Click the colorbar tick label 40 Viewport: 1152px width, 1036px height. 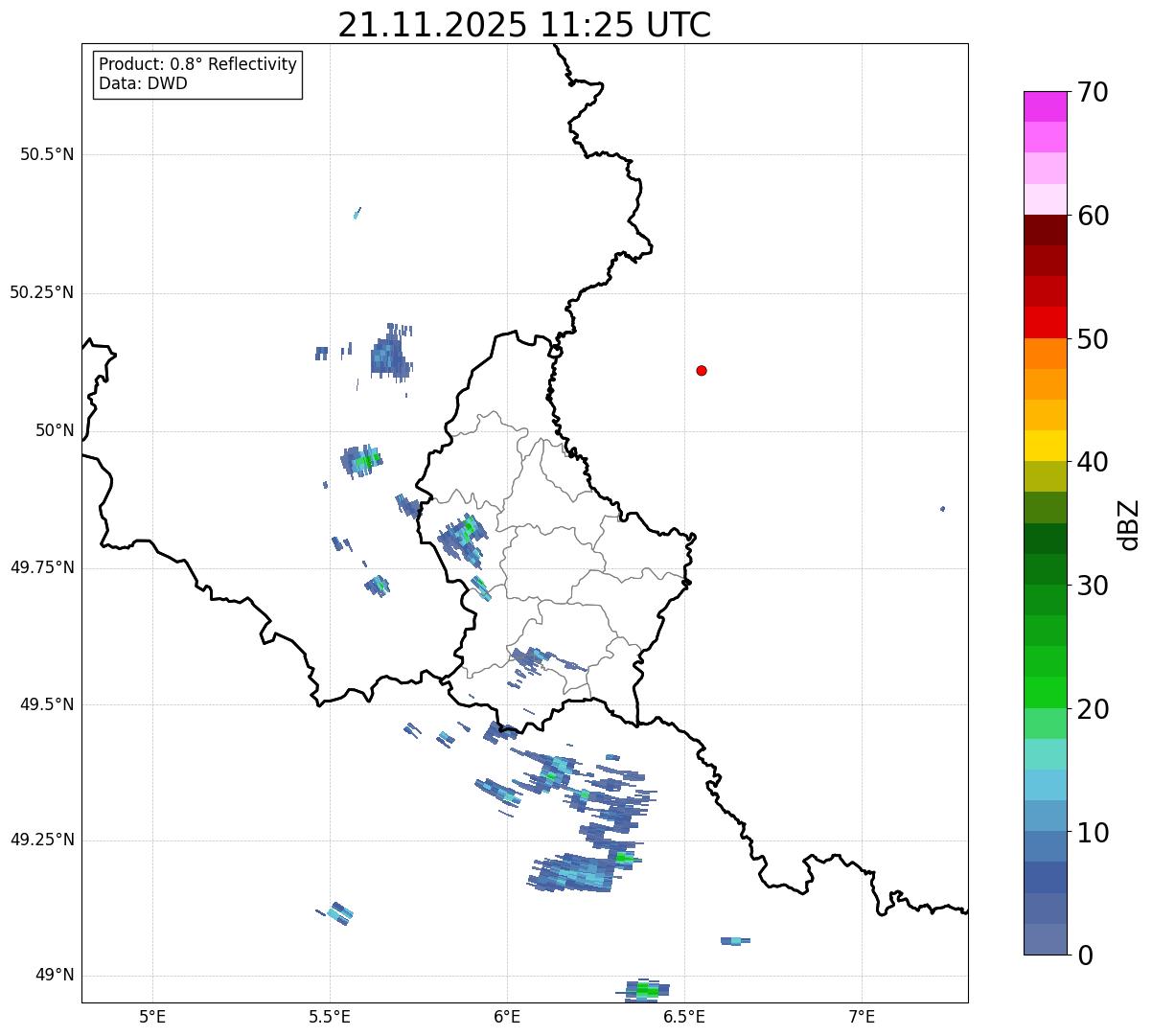click(x=1093, y=462)
